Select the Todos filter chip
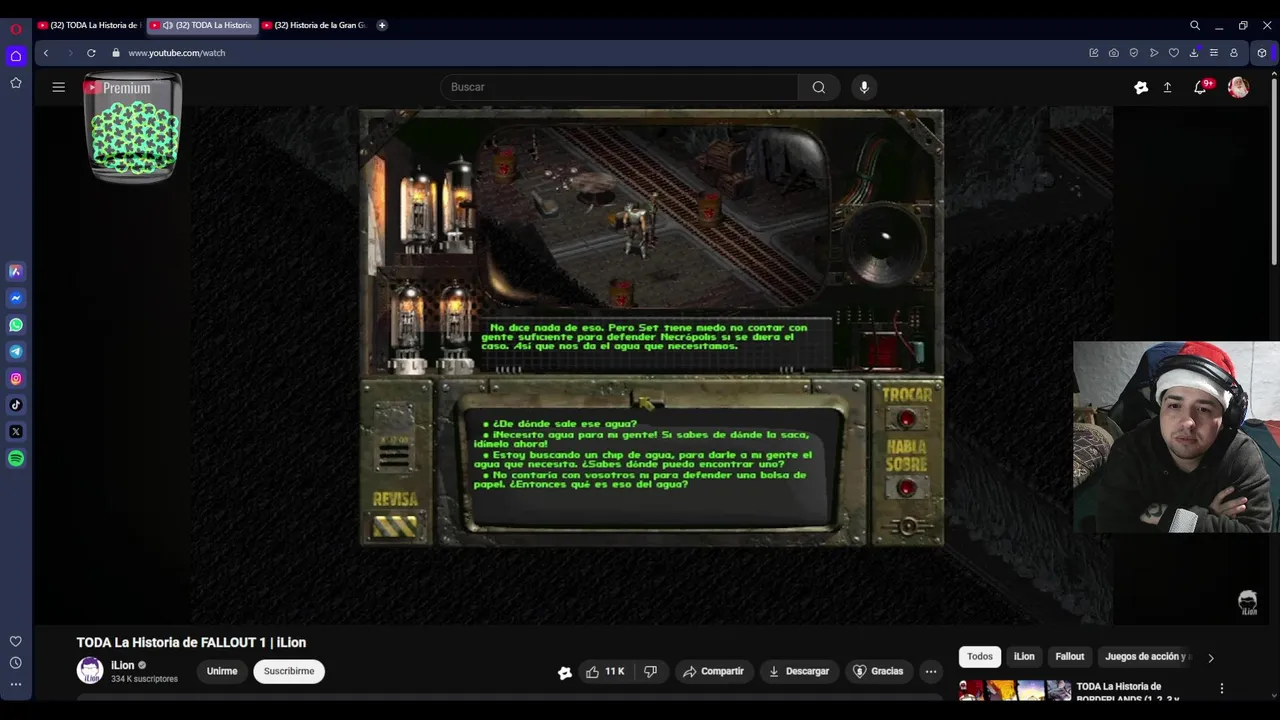 [980, 657]
